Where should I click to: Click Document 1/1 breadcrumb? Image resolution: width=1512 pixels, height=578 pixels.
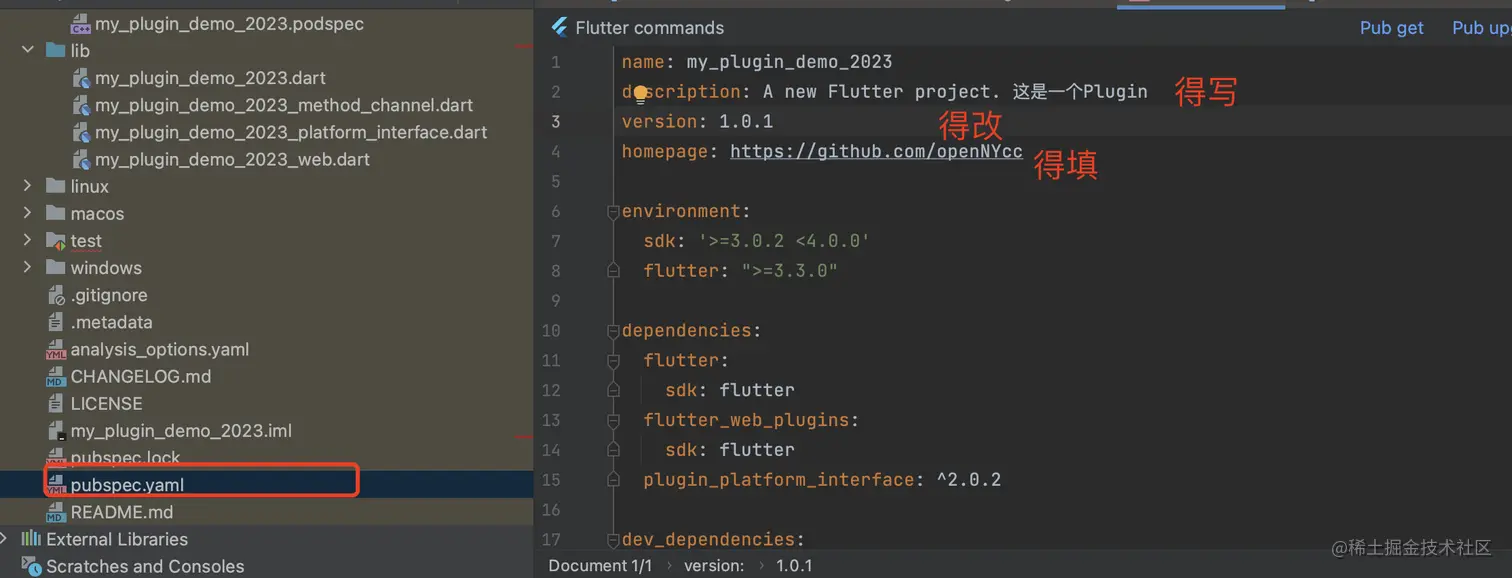coord(600,566)
